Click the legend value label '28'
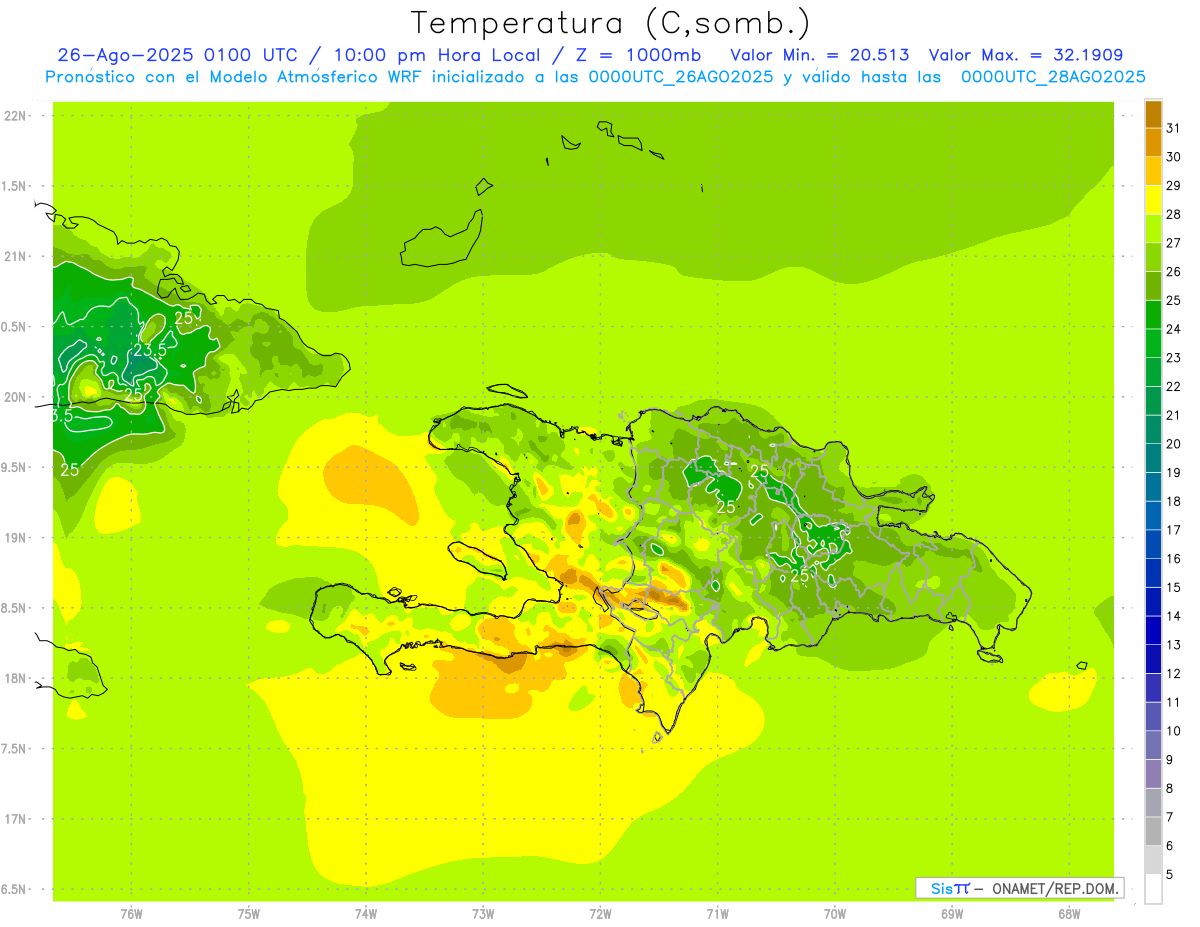Image resolution: width=1200 pixels, height=927 pixels. click(x=1173, y=214)
